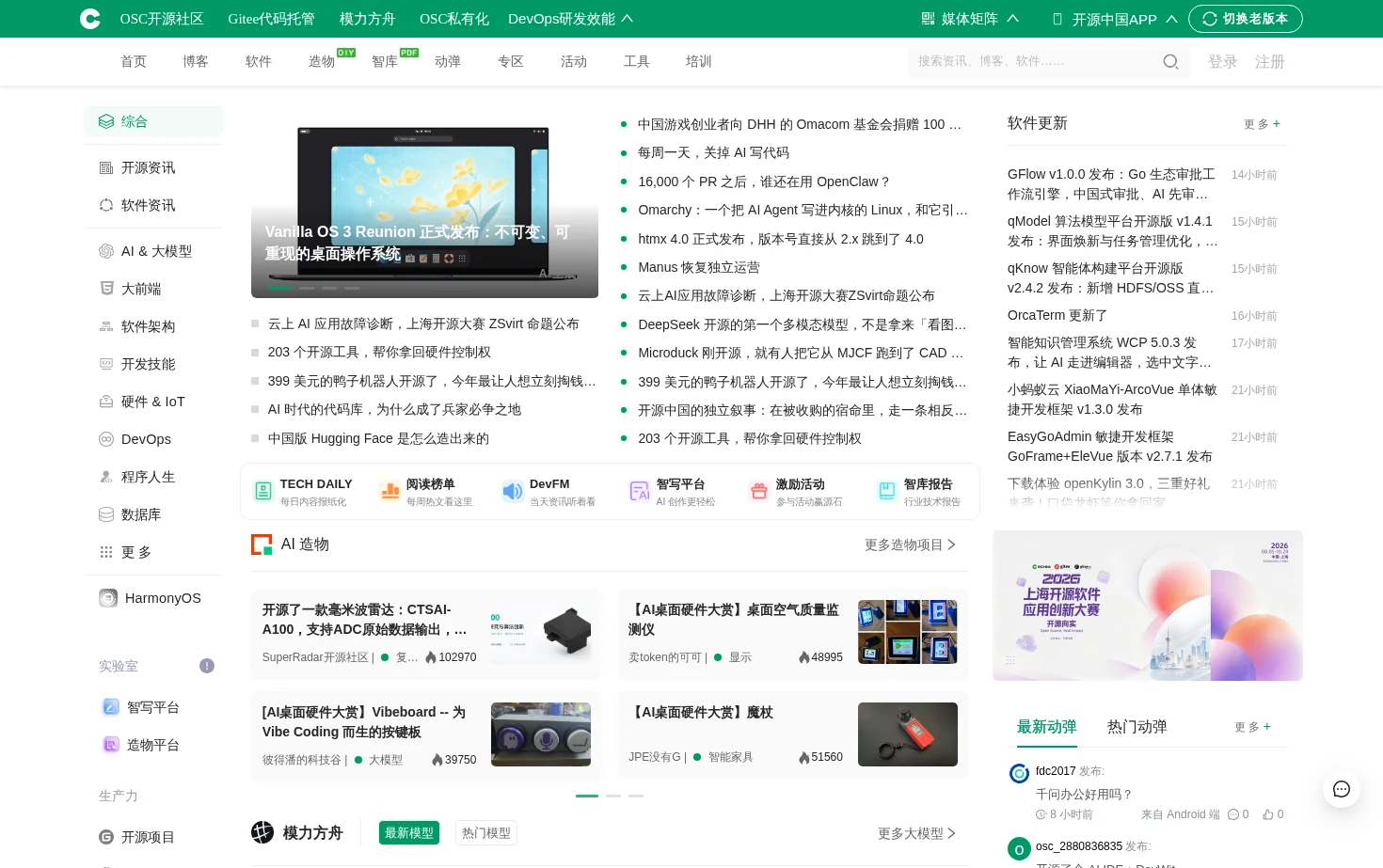The width and height of the screenshot is (1383, 868).
Task: Open 更多大模型 arrow link
Action: 916,833
